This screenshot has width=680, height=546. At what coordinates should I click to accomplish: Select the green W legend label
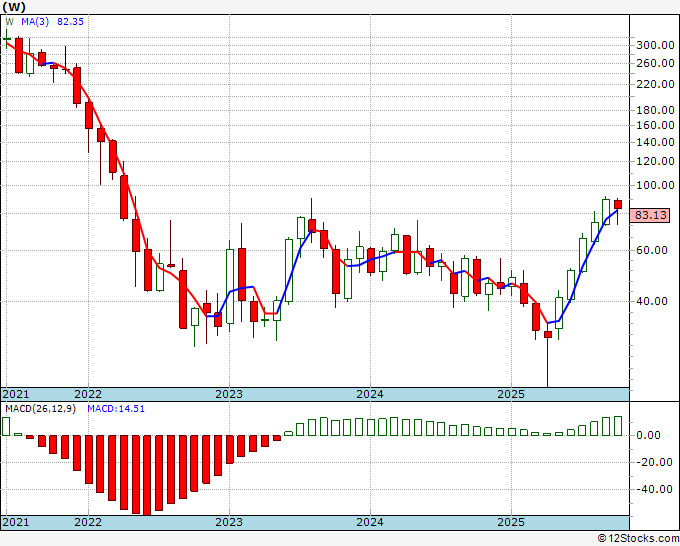10,21
